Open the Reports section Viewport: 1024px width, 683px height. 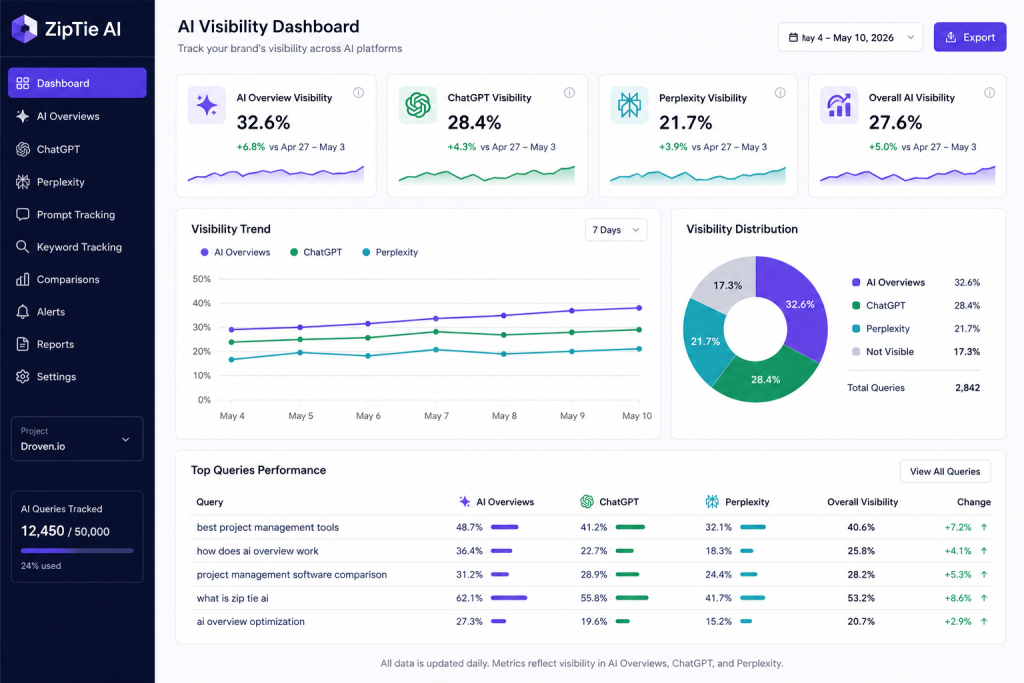(77, 344)
